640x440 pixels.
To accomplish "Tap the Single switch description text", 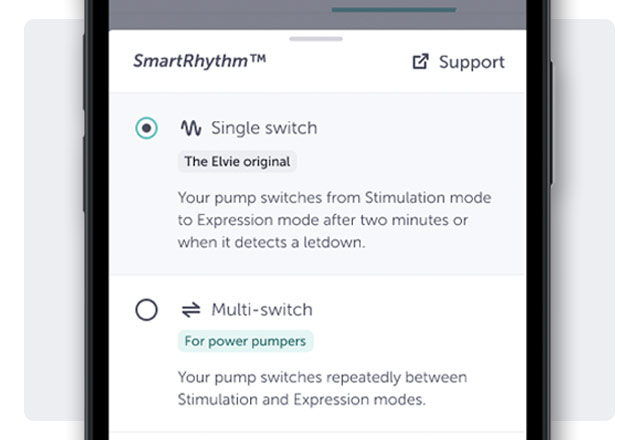I will pos(335,220).
